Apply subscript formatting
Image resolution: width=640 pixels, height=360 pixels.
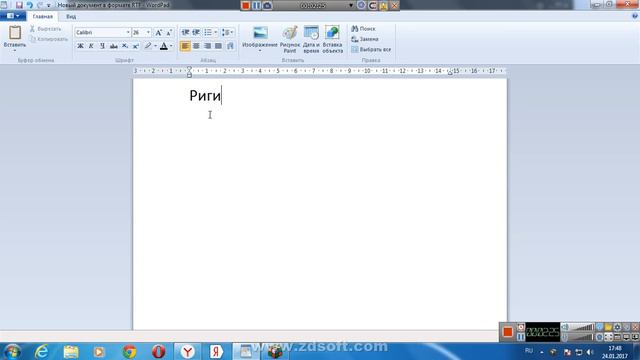(x=125, y=46)
